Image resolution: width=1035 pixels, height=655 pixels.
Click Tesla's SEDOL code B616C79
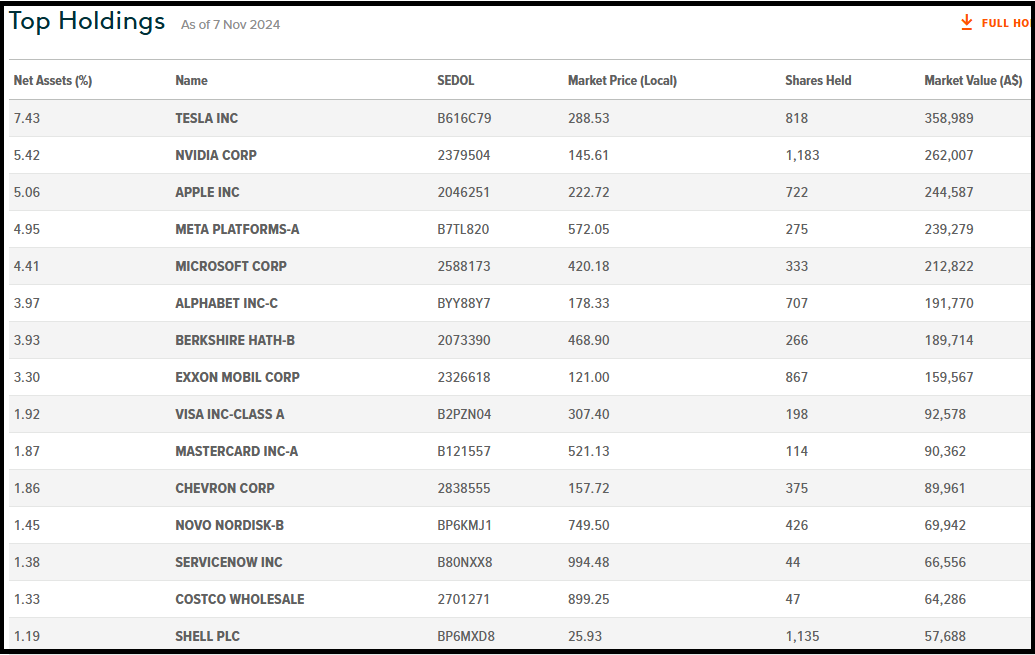click(464, 118)
